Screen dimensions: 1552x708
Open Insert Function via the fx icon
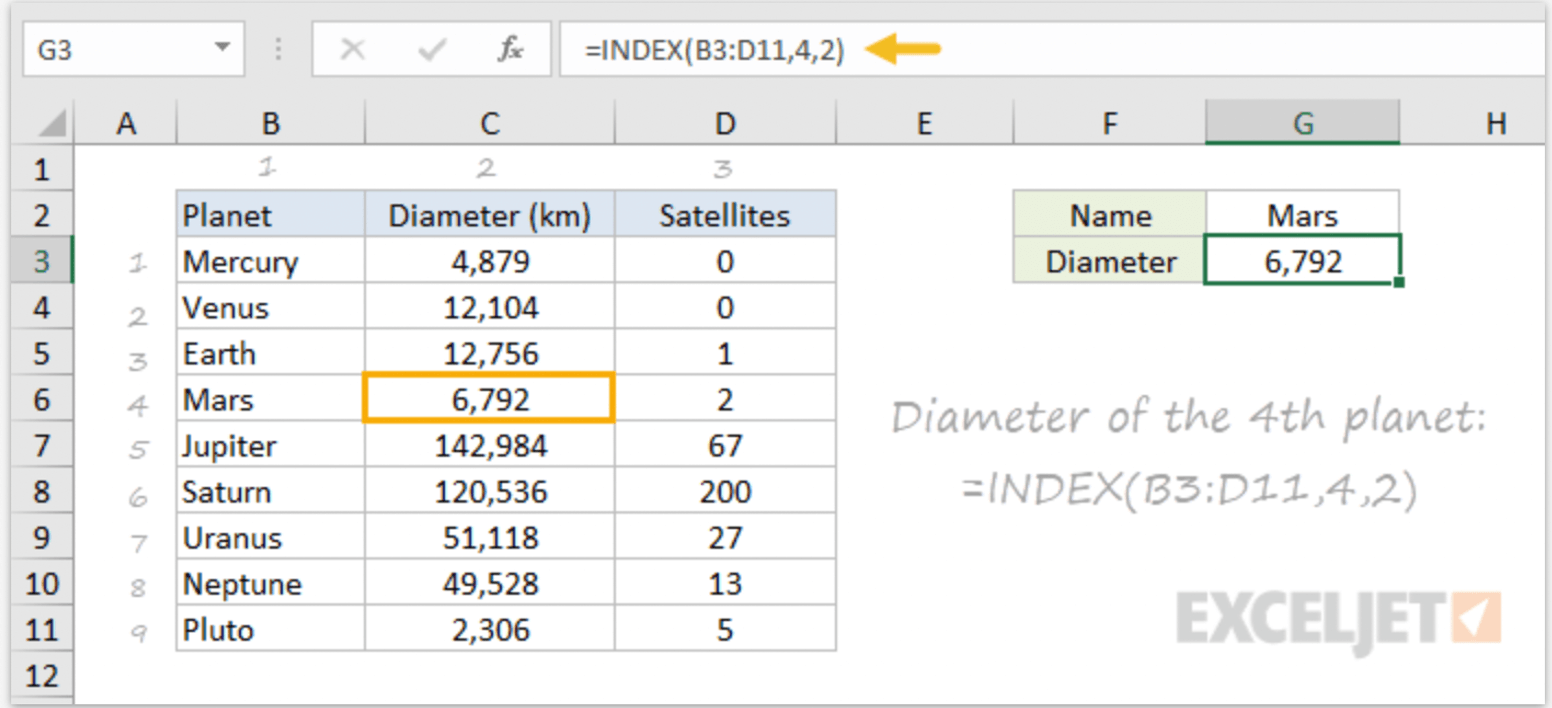click(510, 50)
